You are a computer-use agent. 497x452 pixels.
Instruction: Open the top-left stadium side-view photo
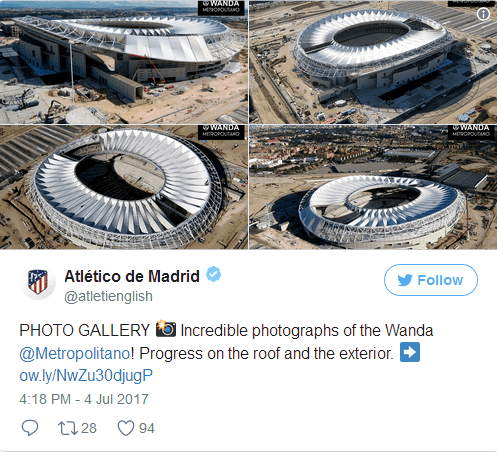coord(124,62)
